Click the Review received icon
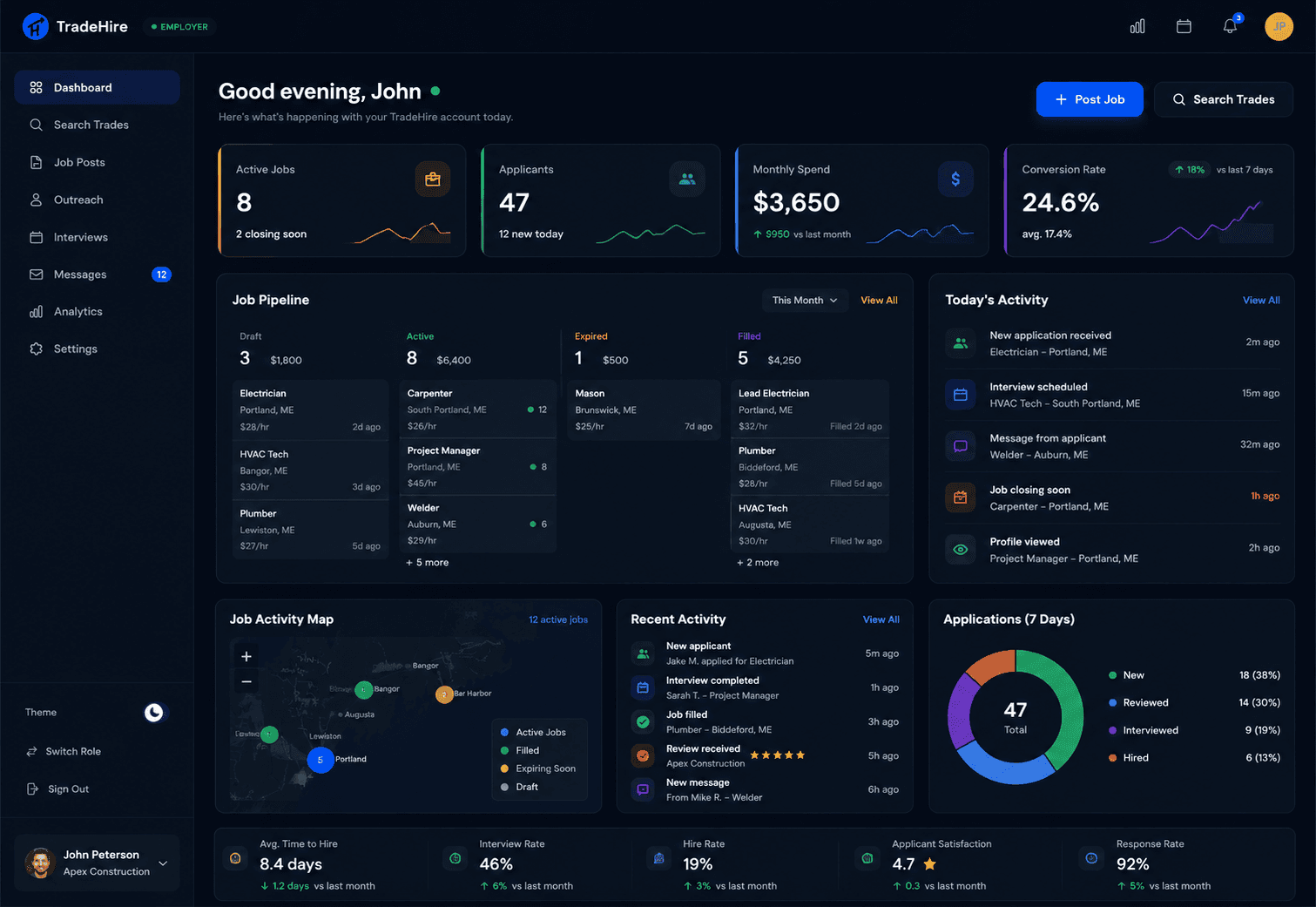The image size is (1316, 907). click(x=643, y=755)
